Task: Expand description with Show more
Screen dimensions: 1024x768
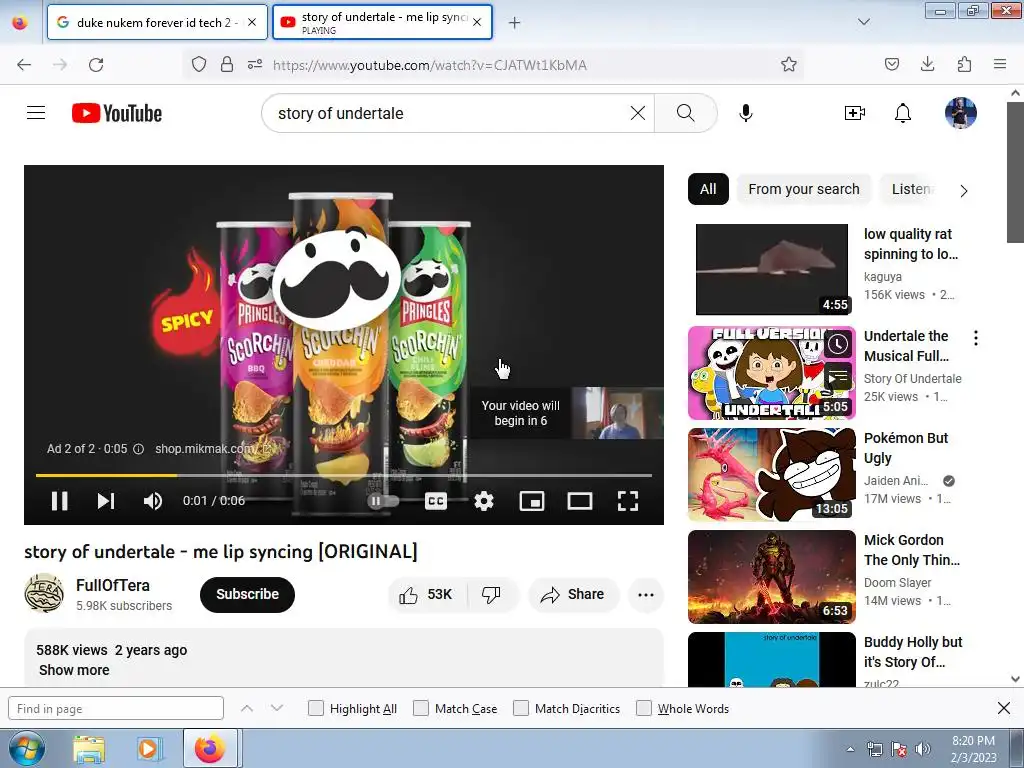Action: 74,670
